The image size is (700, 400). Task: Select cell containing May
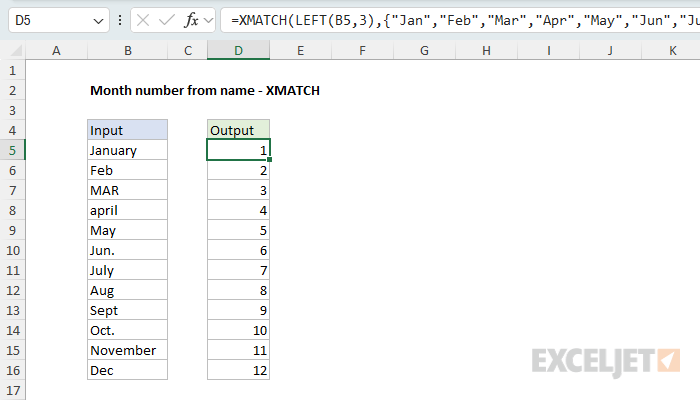pyautogui.click(x=128, y=230)
